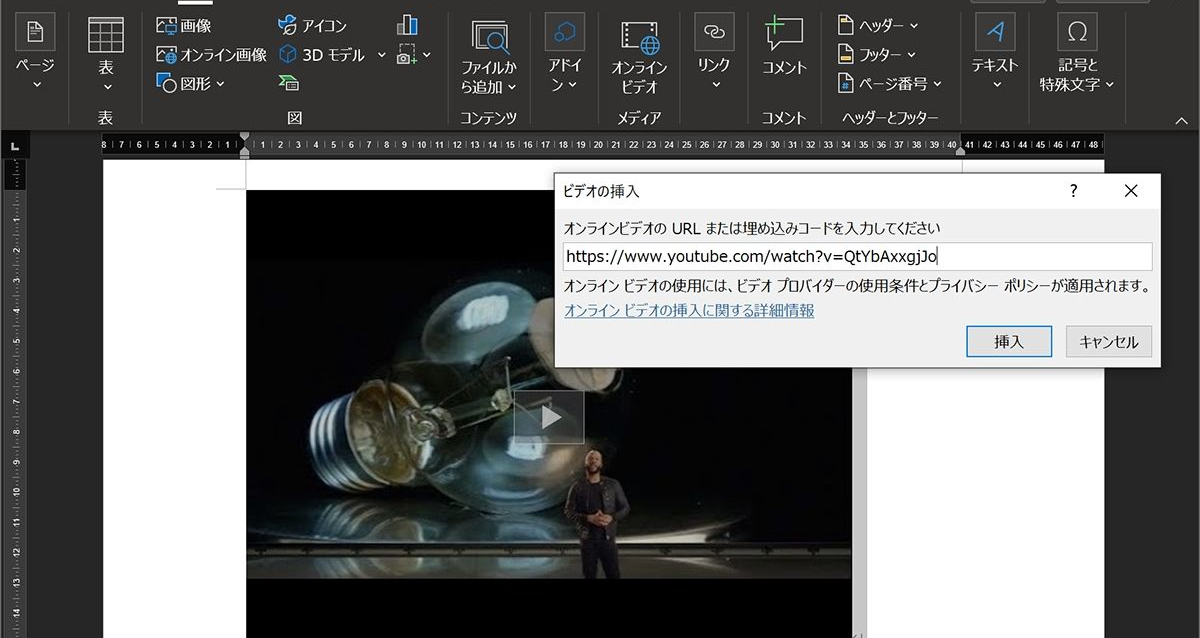
Task: Open the オンライン ビデオの挿入に関する詳細情報 link
Action: [x=689, y=311]
